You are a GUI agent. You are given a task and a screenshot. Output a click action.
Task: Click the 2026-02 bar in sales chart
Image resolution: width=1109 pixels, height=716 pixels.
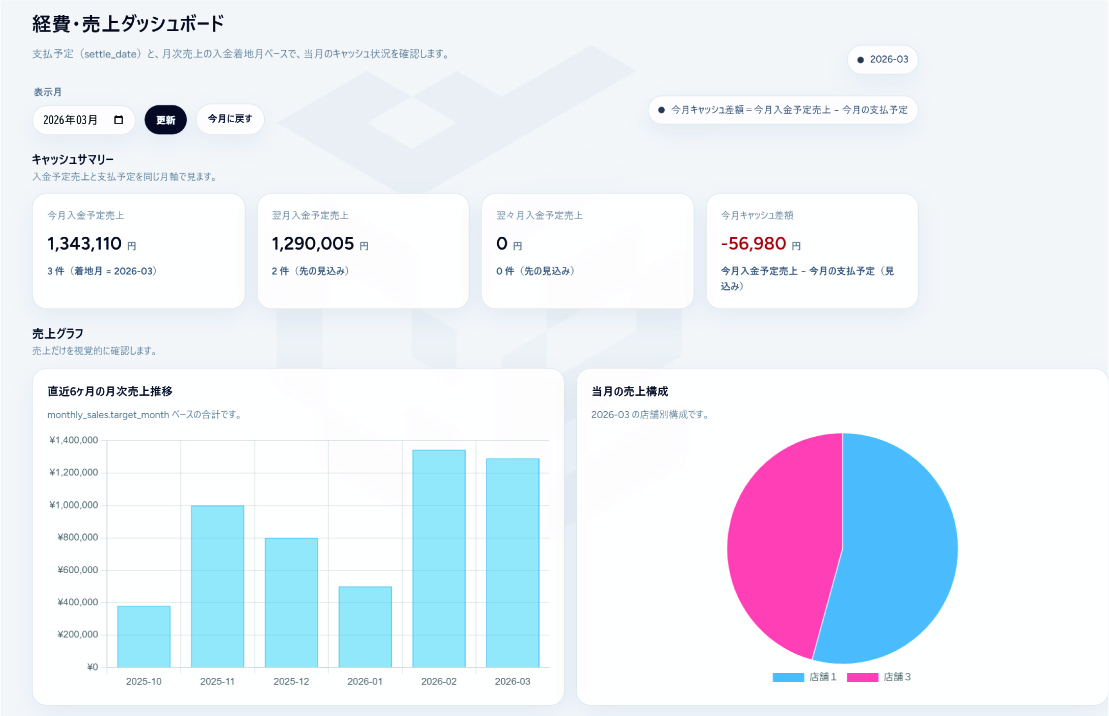(439, 558)
